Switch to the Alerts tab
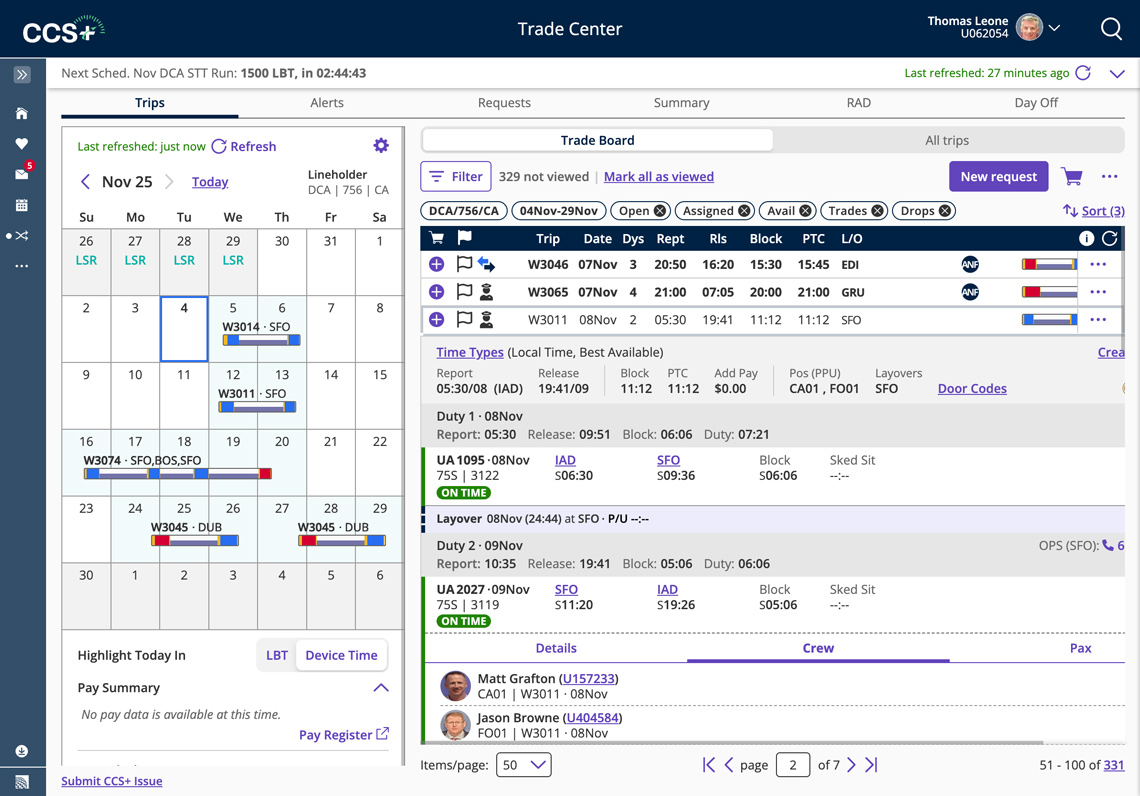 point(326,102)
